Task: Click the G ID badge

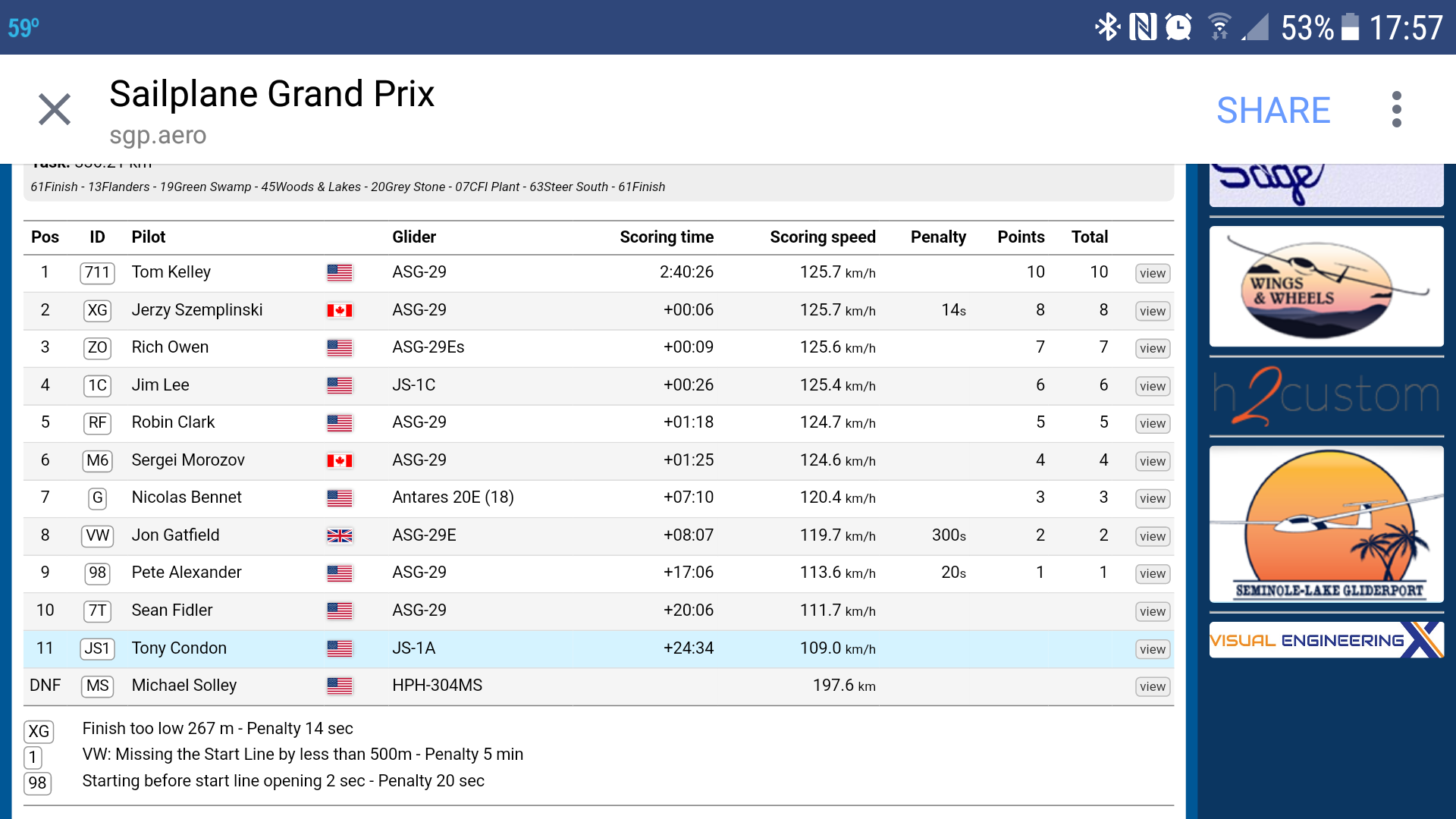Action: click(97, 497)
